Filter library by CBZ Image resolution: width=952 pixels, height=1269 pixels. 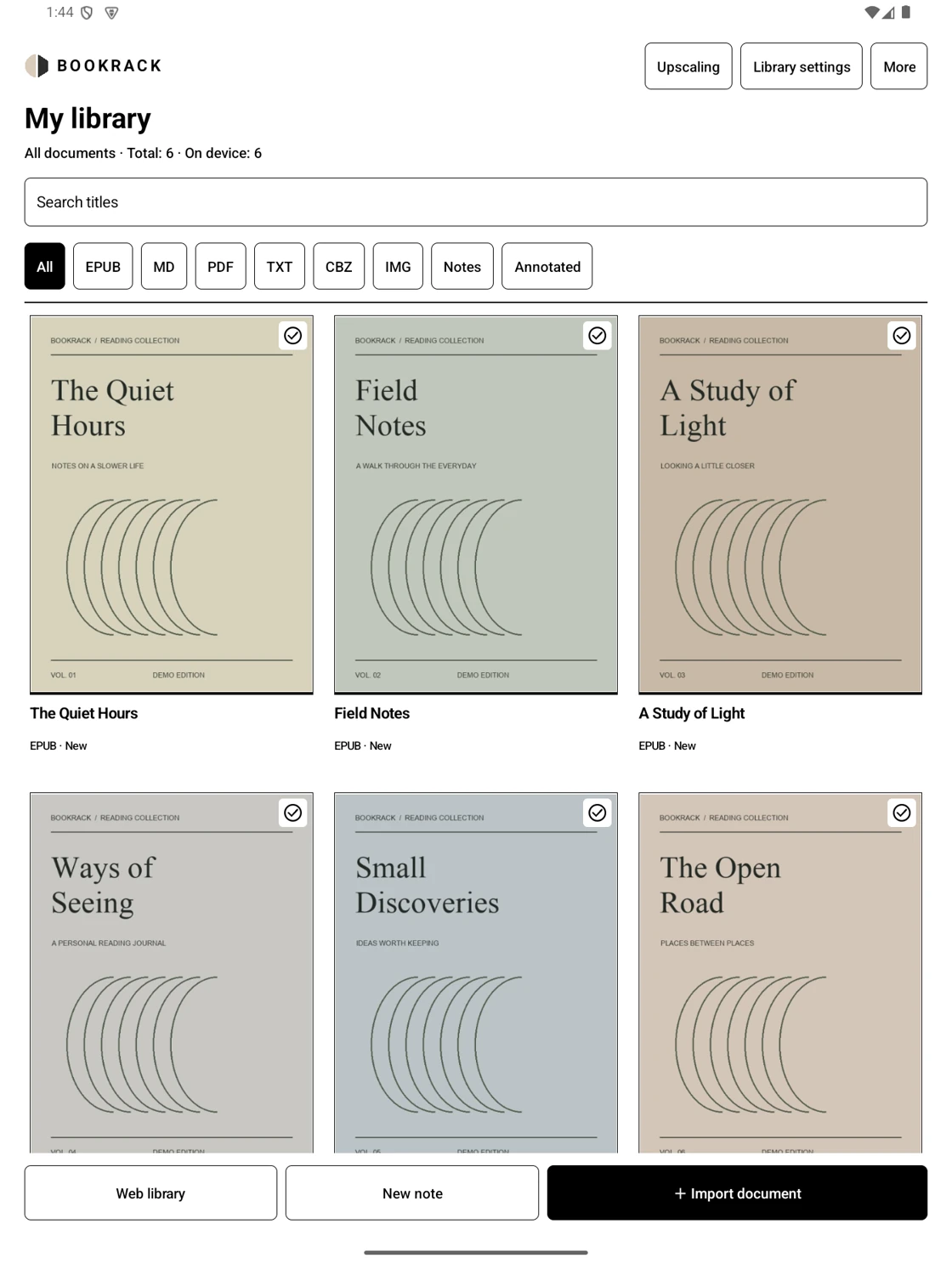click(x=338, y=266)
